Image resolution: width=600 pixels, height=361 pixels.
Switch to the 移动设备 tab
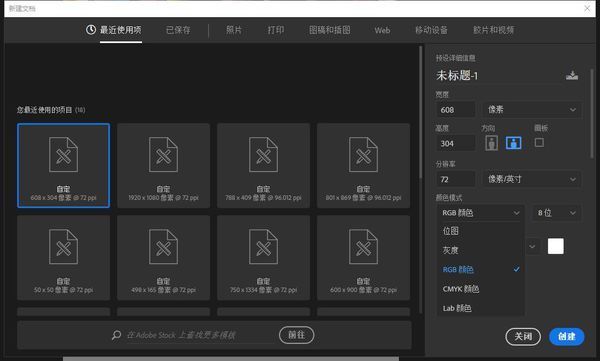click(431, 30)
